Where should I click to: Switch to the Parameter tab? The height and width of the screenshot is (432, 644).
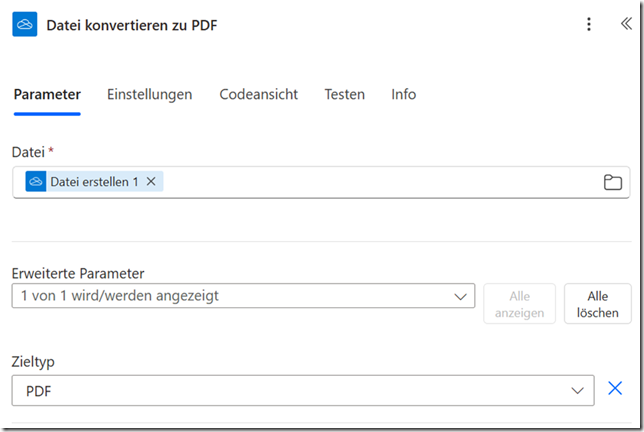(47, 95)
